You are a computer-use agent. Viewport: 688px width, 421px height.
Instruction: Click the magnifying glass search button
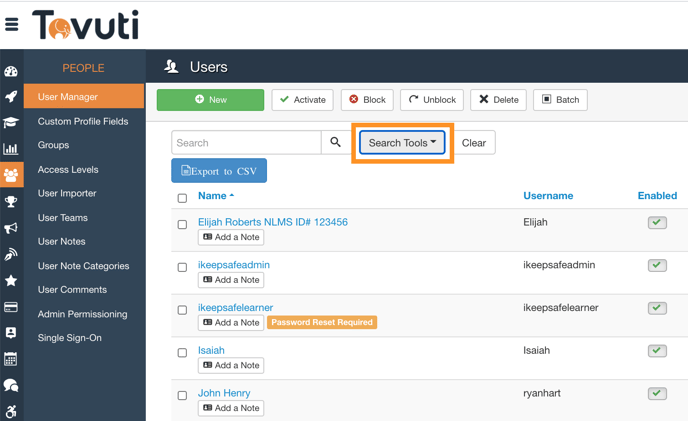[335, 143]
